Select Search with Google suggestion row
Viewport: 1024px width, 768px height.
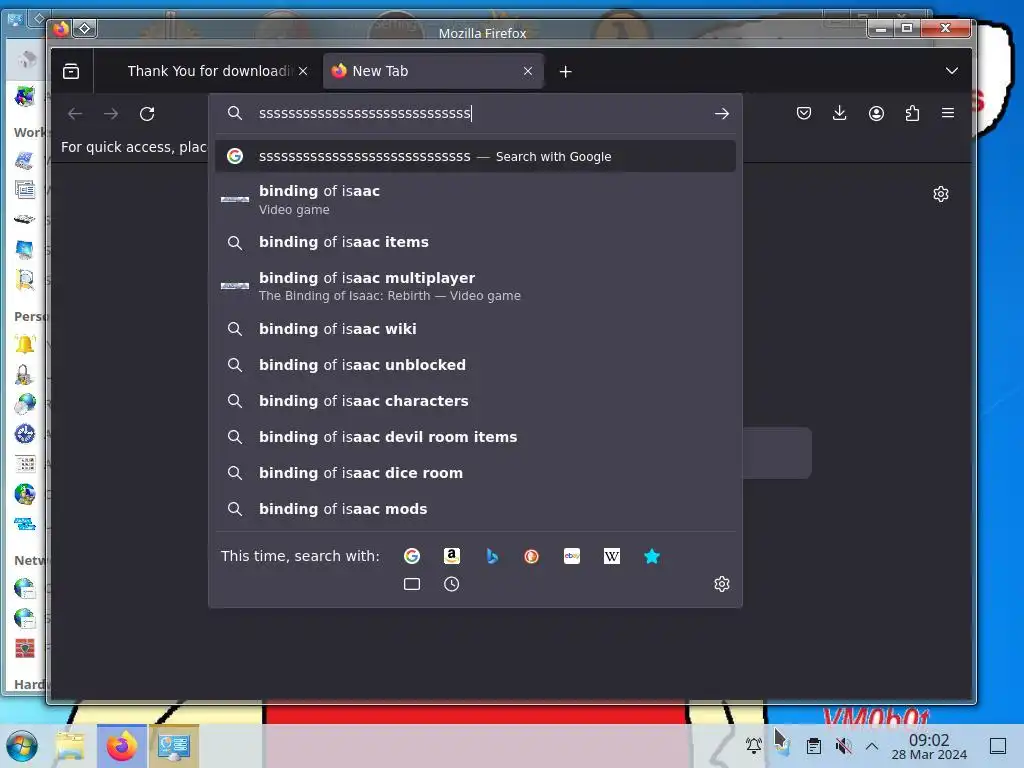pyautogui.click(x=475, y=156)
